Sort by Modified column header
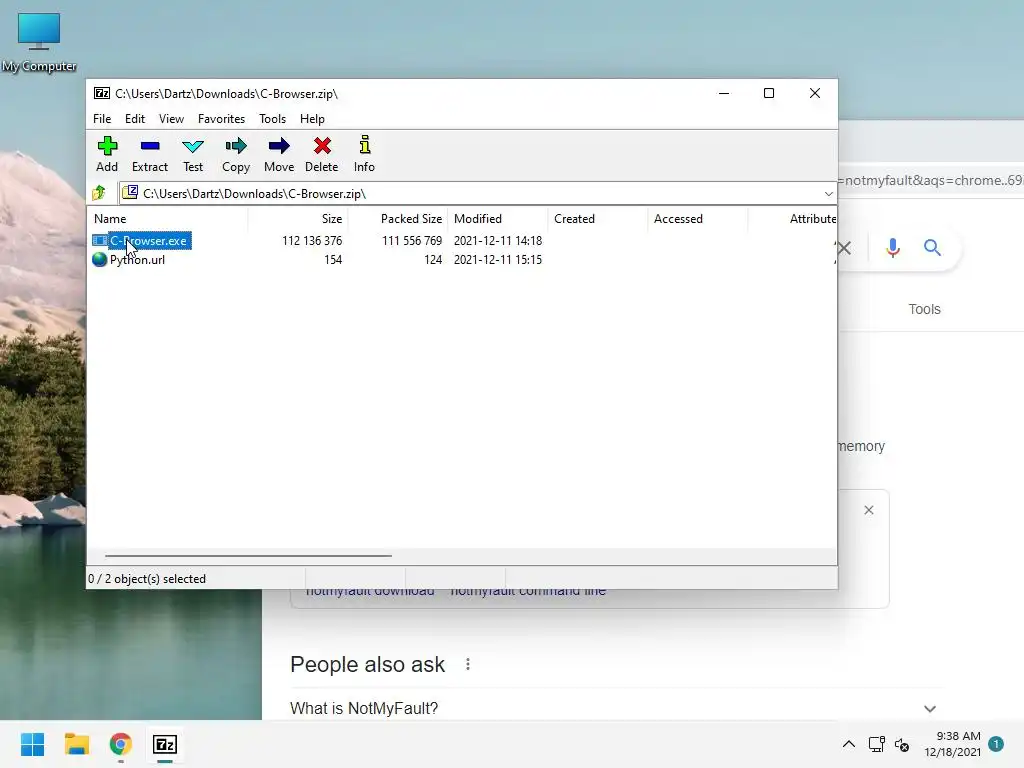1024x768 pixels. [498, 219]
